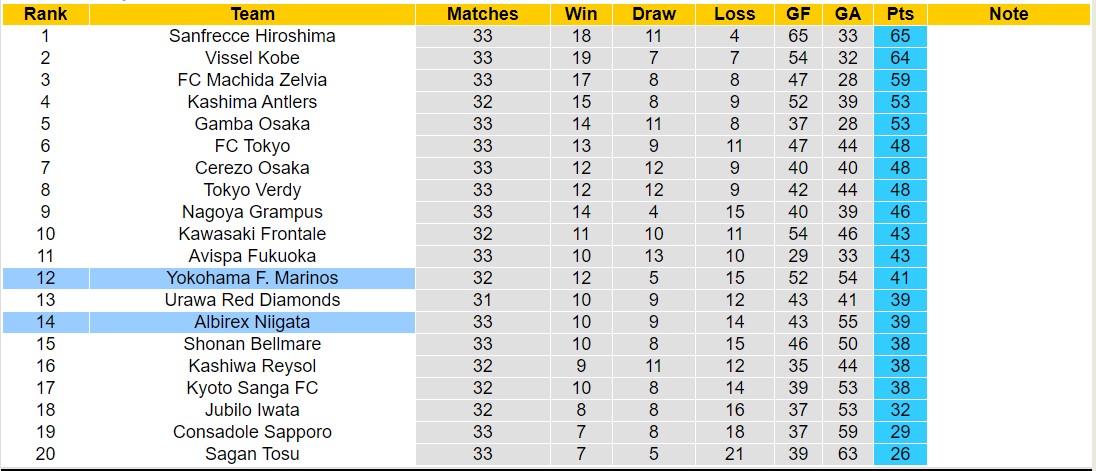Click the GA column header
Image resolution: width=1096 pixels, height=471 pixels.
[848, 14]
